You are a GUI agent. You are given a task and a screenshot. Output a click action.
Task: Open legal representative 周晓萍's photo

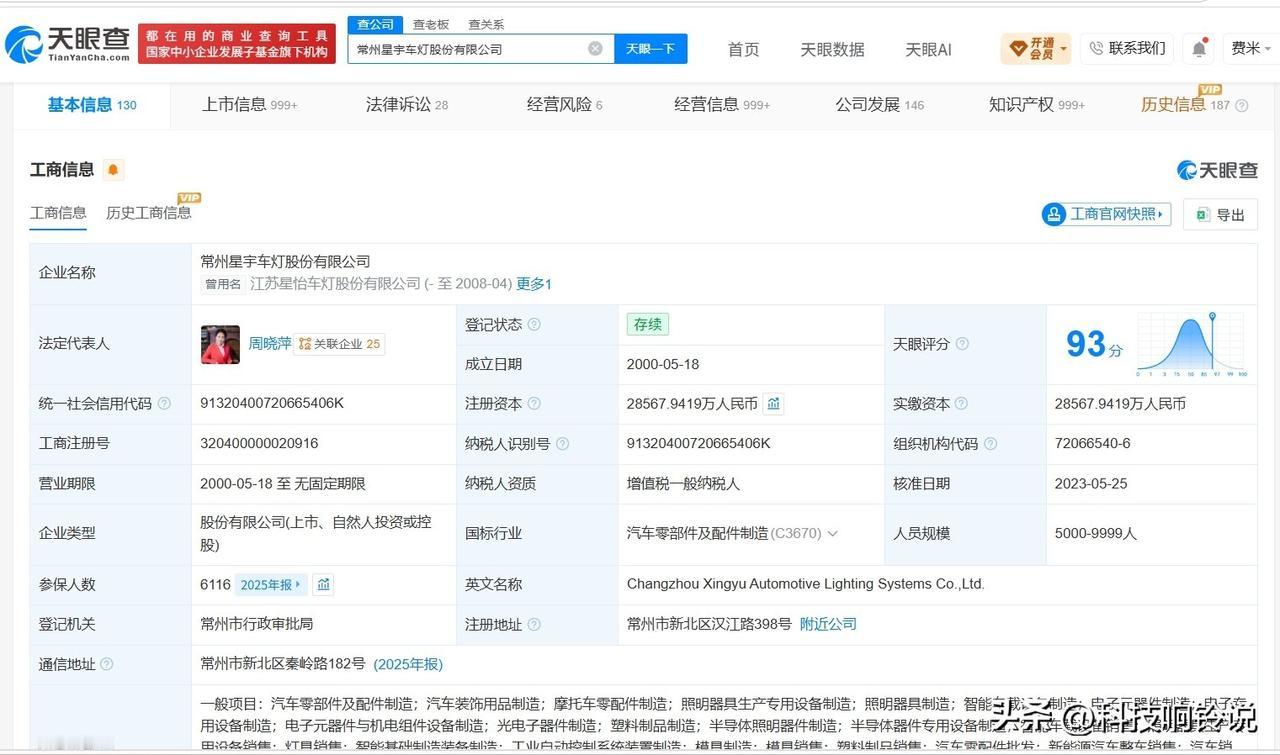pyautogui.click(x=220, y=344)
